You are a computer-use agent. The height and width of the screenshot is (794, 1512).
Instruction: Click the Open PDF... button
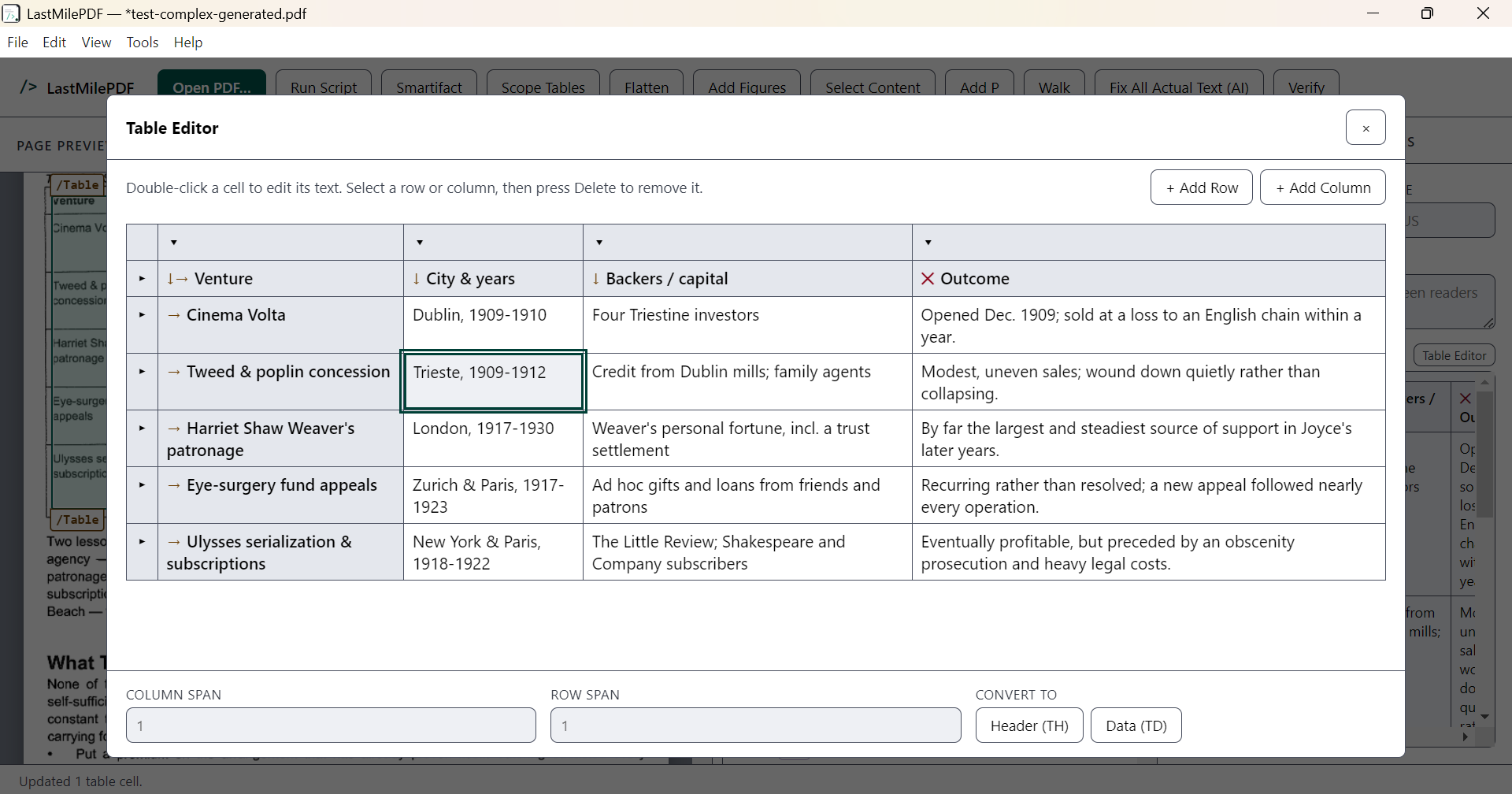pyautogui.click(x=212, y=83)
